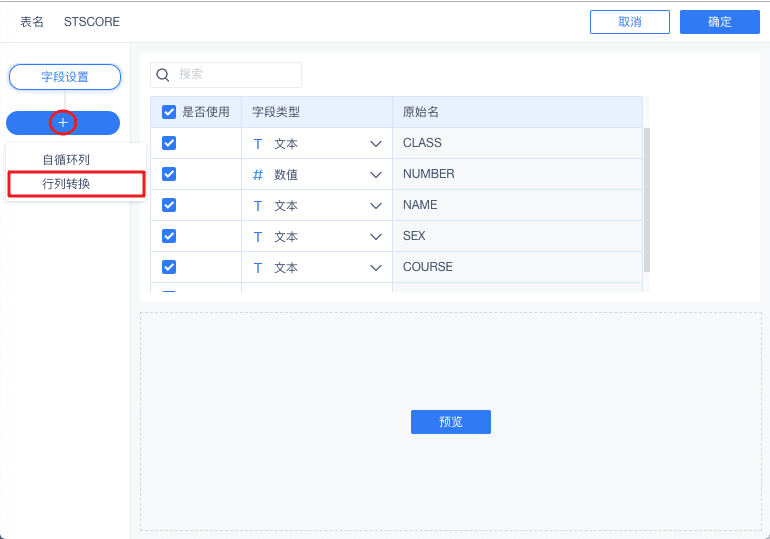Toggle the select-all 是否使用 header checkbox

tap(169, 112)
